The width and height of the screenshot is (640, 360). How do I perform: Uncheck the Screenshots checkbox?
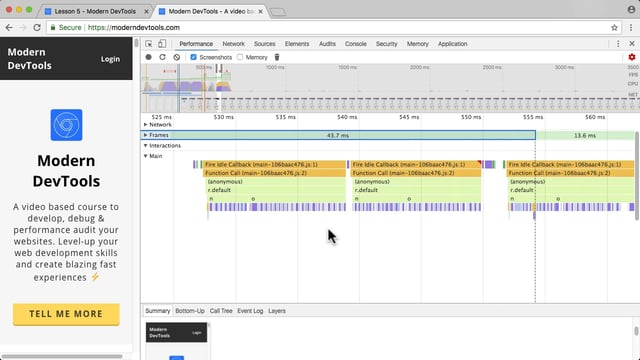tap(193, 57)
